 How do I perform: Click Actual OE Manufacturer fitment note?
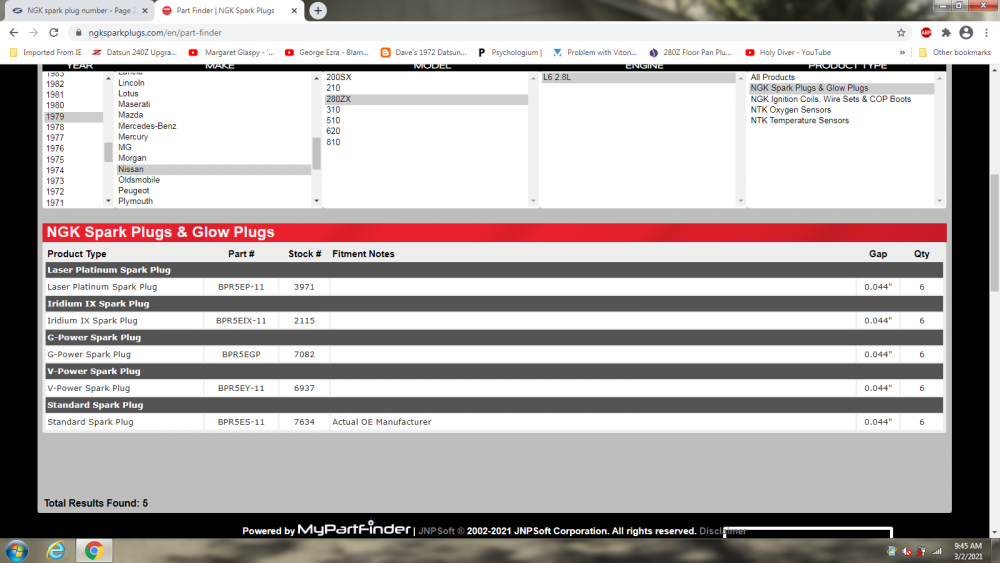pos(381,422)
